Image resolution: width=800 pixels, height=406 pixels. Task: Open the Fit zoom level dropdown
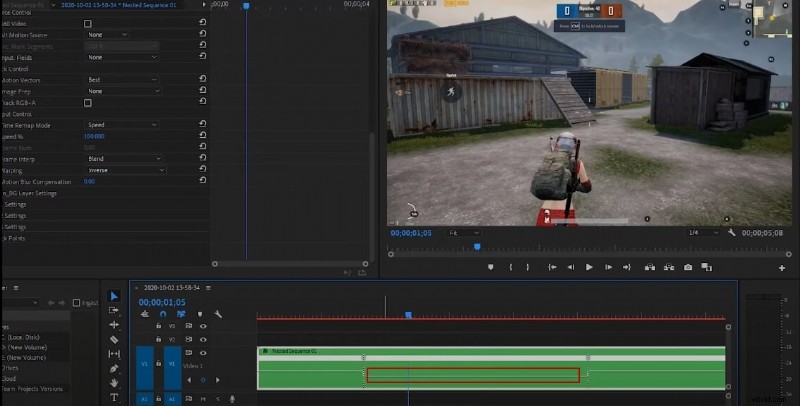click(464, 233)
